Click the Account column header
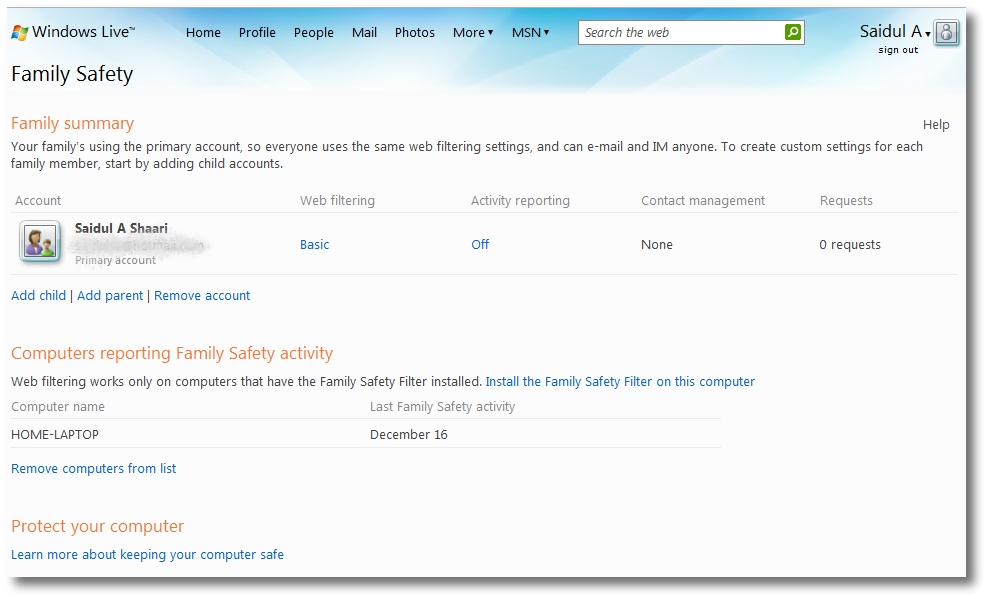989x600 pixels. click(38, 201)
